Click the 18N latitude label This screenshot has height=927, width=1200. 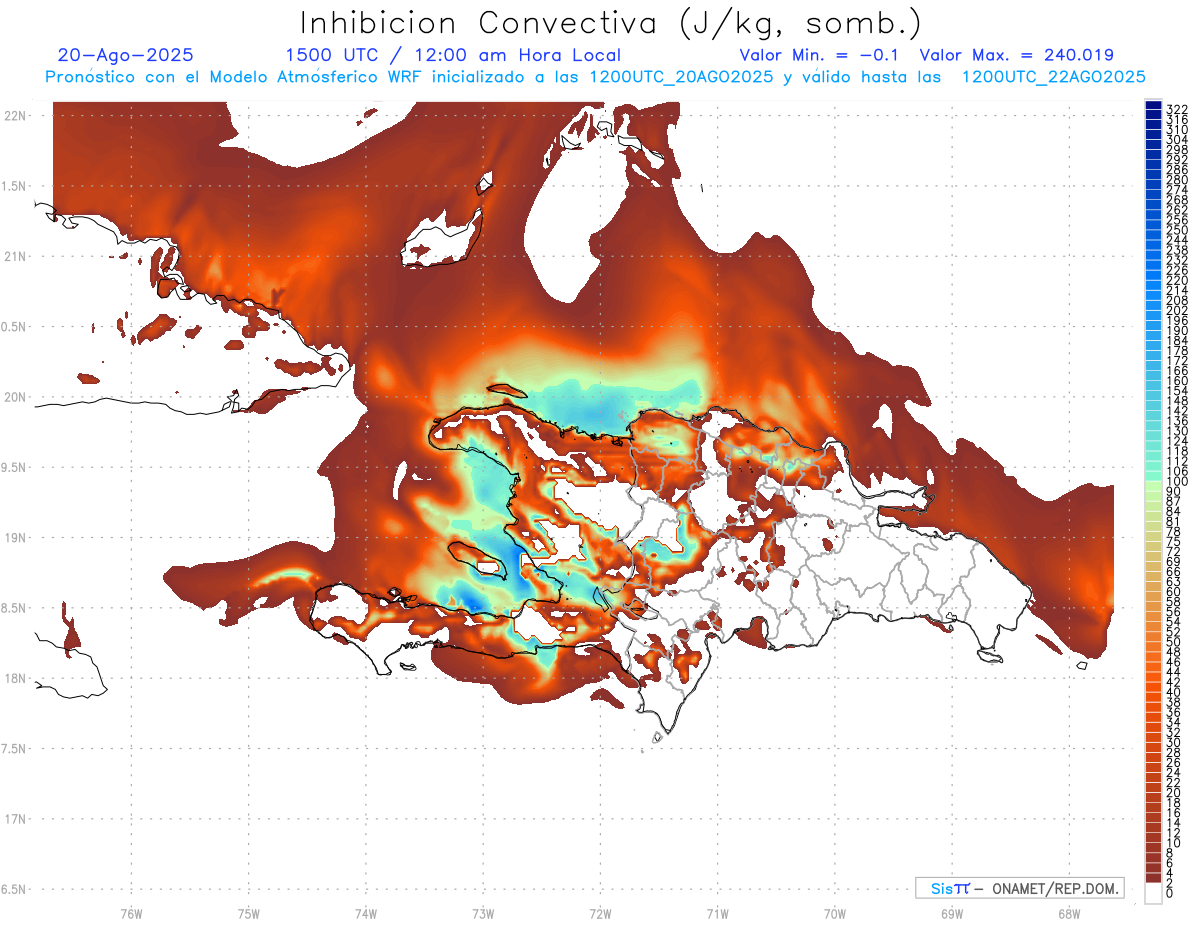tap(15, 678)
